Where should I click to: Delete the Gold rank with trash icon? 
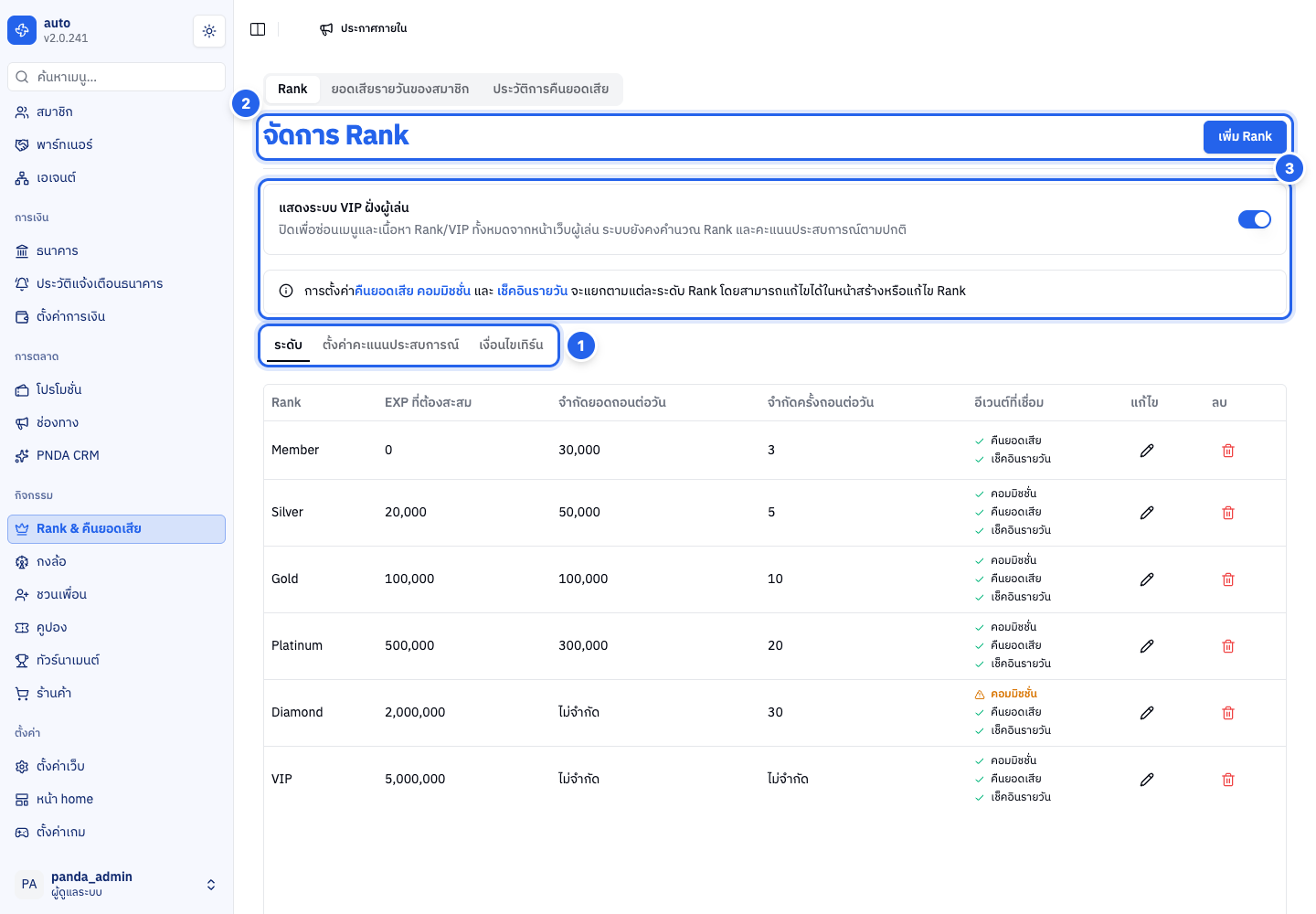click(1228, 579)
